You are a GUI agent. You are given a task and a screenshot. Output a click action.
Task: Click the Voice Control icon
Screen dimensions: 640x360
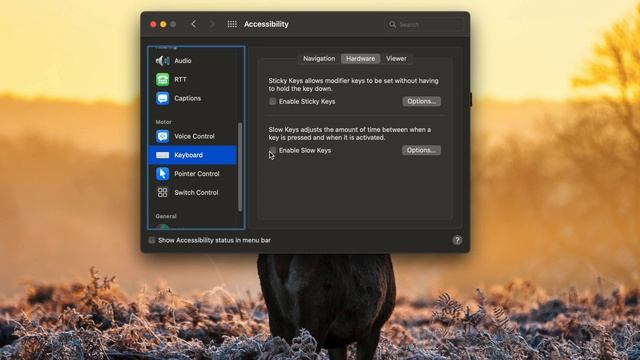pos(162,136)
